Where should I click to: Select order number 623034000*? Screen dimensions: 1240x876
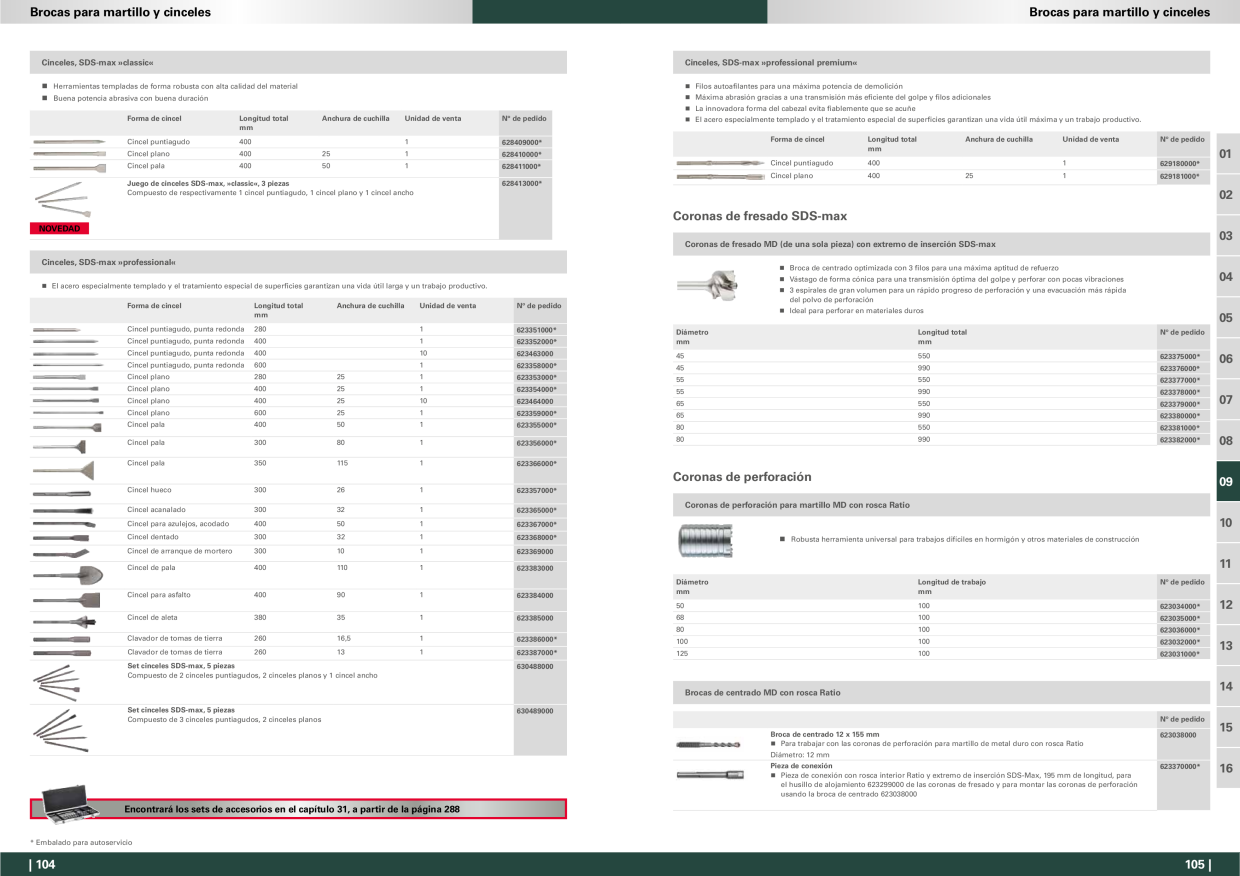click(x=1180, y=606)
